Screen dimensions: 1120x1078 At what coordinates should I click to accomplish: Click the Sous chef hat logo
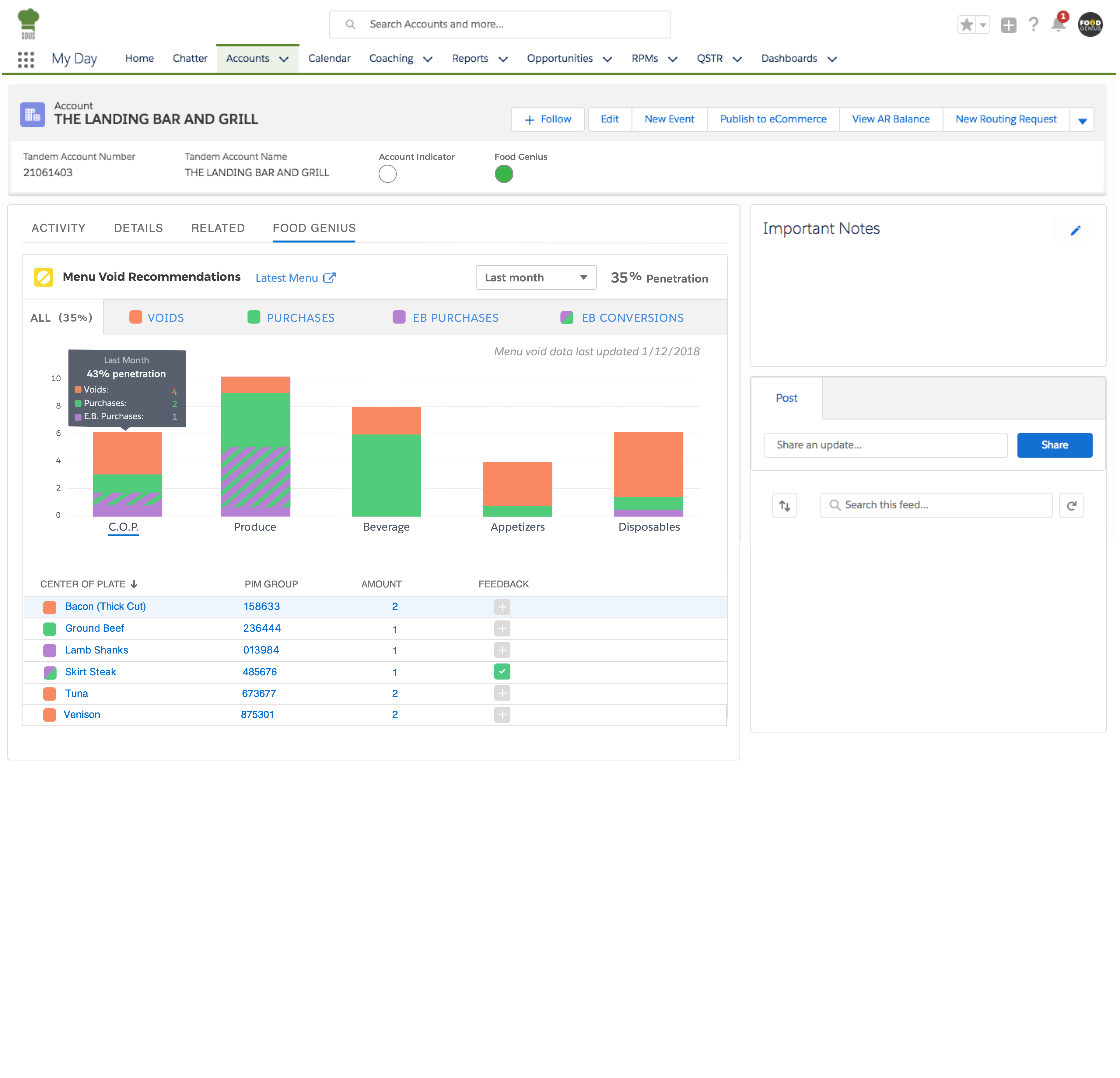(28, 24)
